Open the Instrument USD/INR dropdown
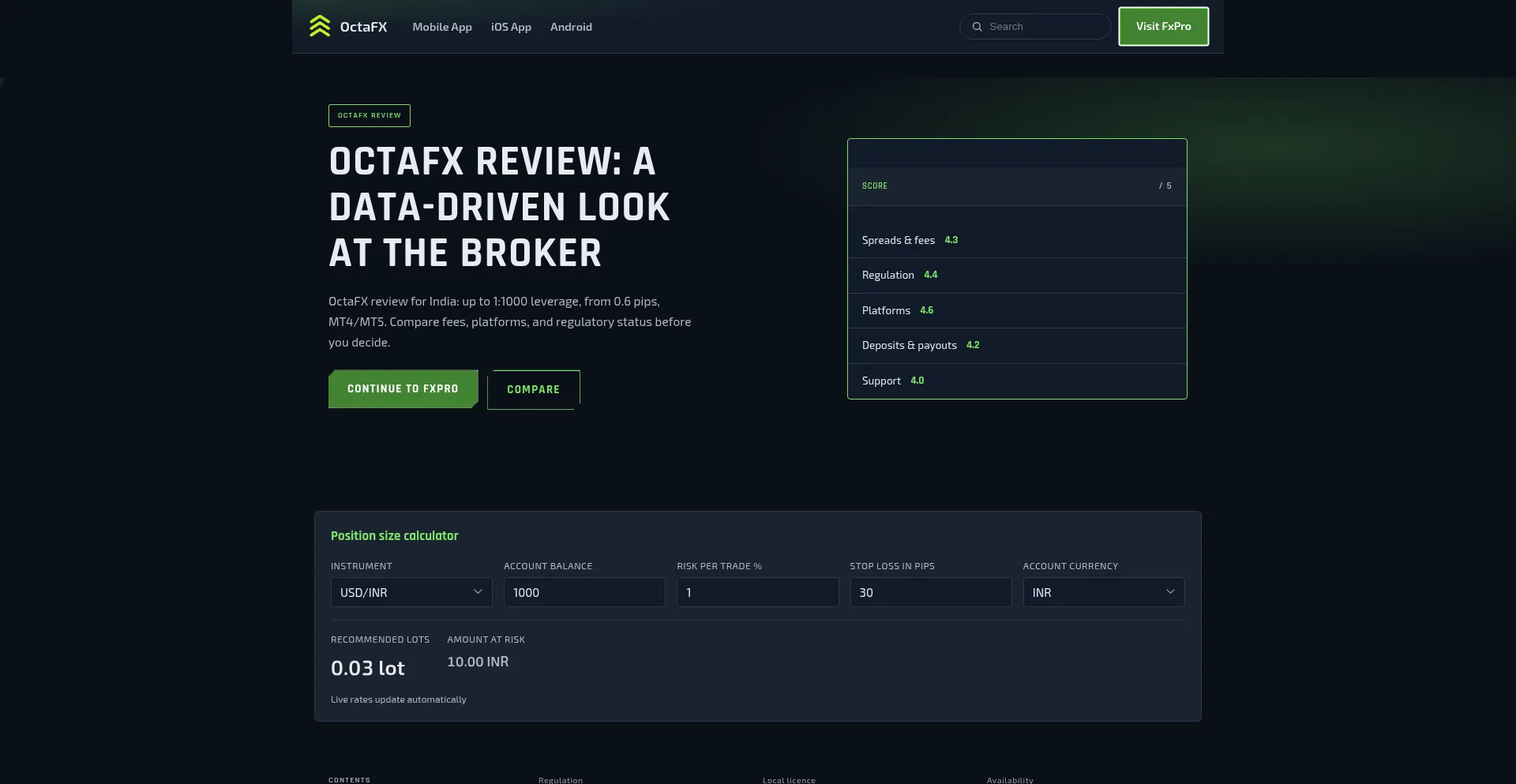This screenshot has width=1516, height=784. tap(411, 592)
